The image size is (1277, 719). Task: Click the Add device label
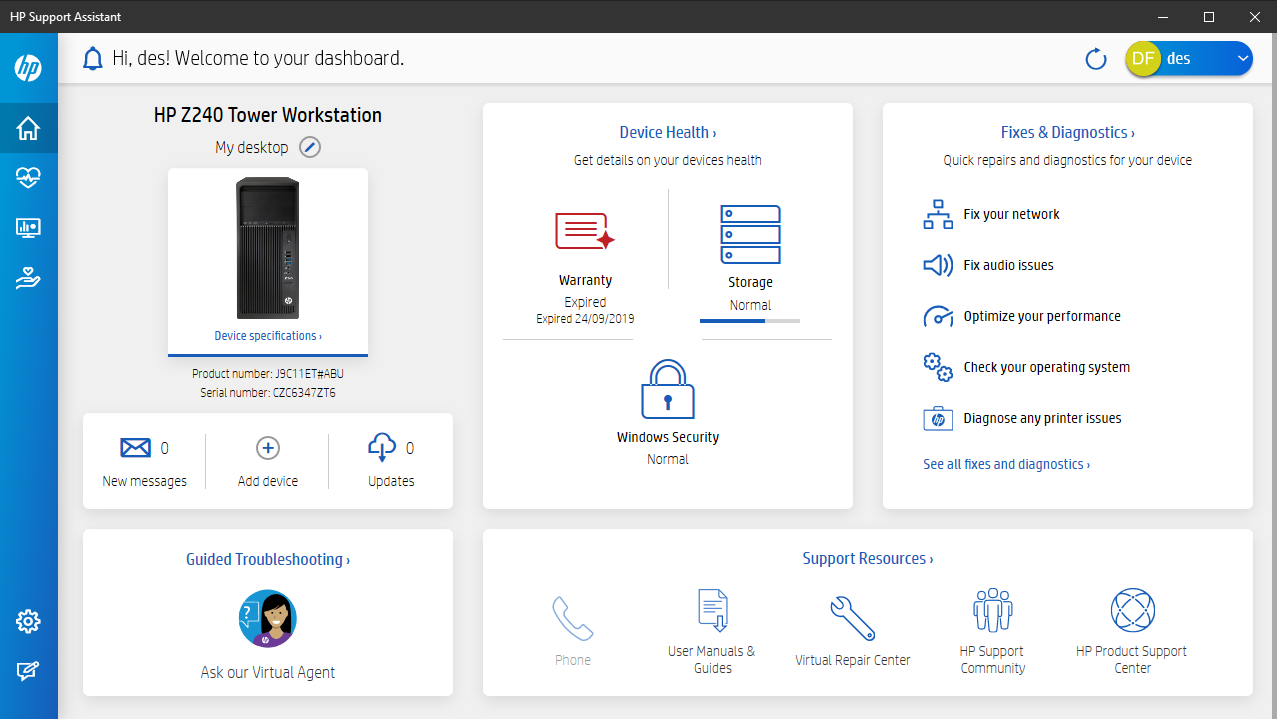pyautogui.click(x=268, y=481)
